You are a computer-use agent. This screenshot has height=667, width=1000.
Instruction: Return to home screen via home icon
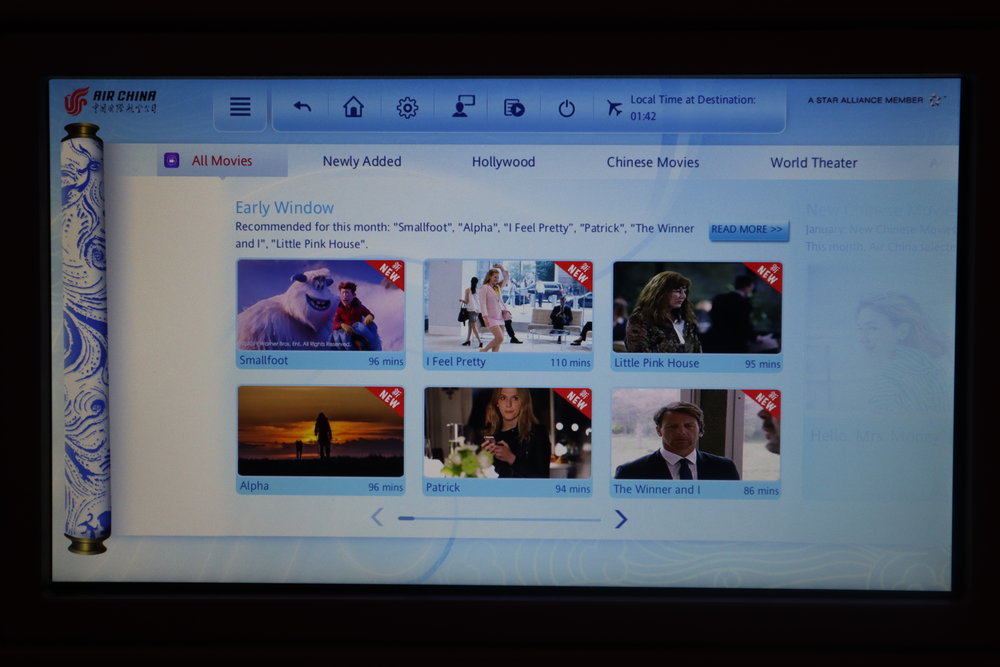[x=354, y=107]
